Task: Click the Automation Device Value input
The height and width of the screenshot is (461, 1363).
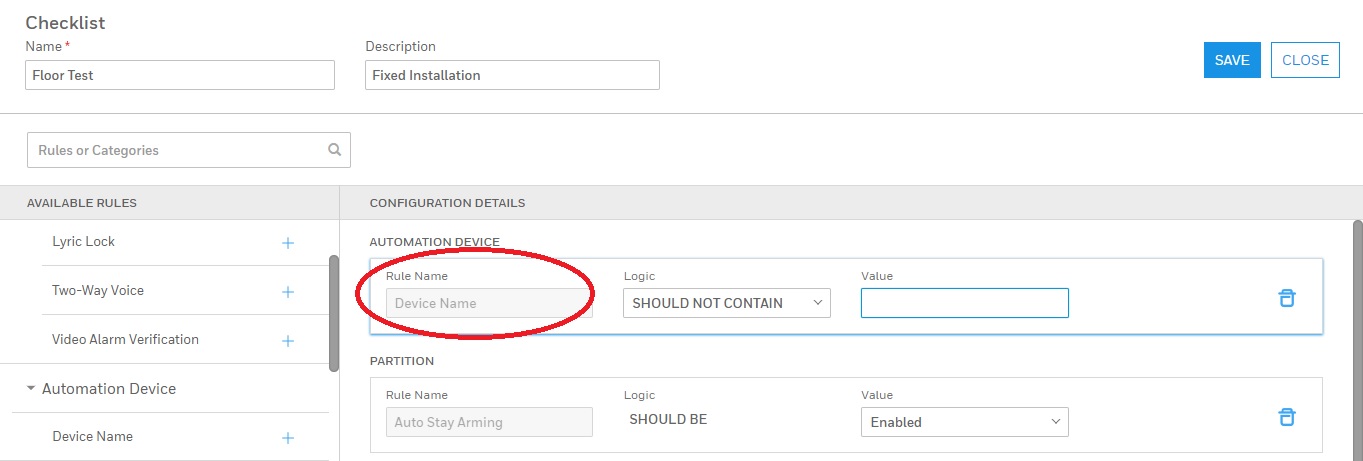Action: [964, 303]
